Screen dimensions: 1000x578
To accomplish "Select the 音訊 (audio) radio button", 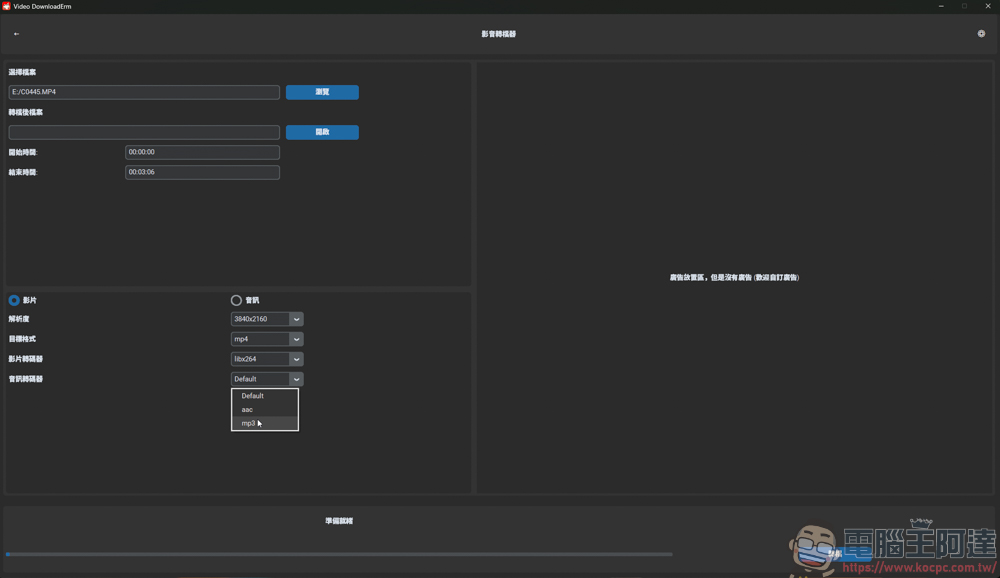I will [x=236, y=300].
